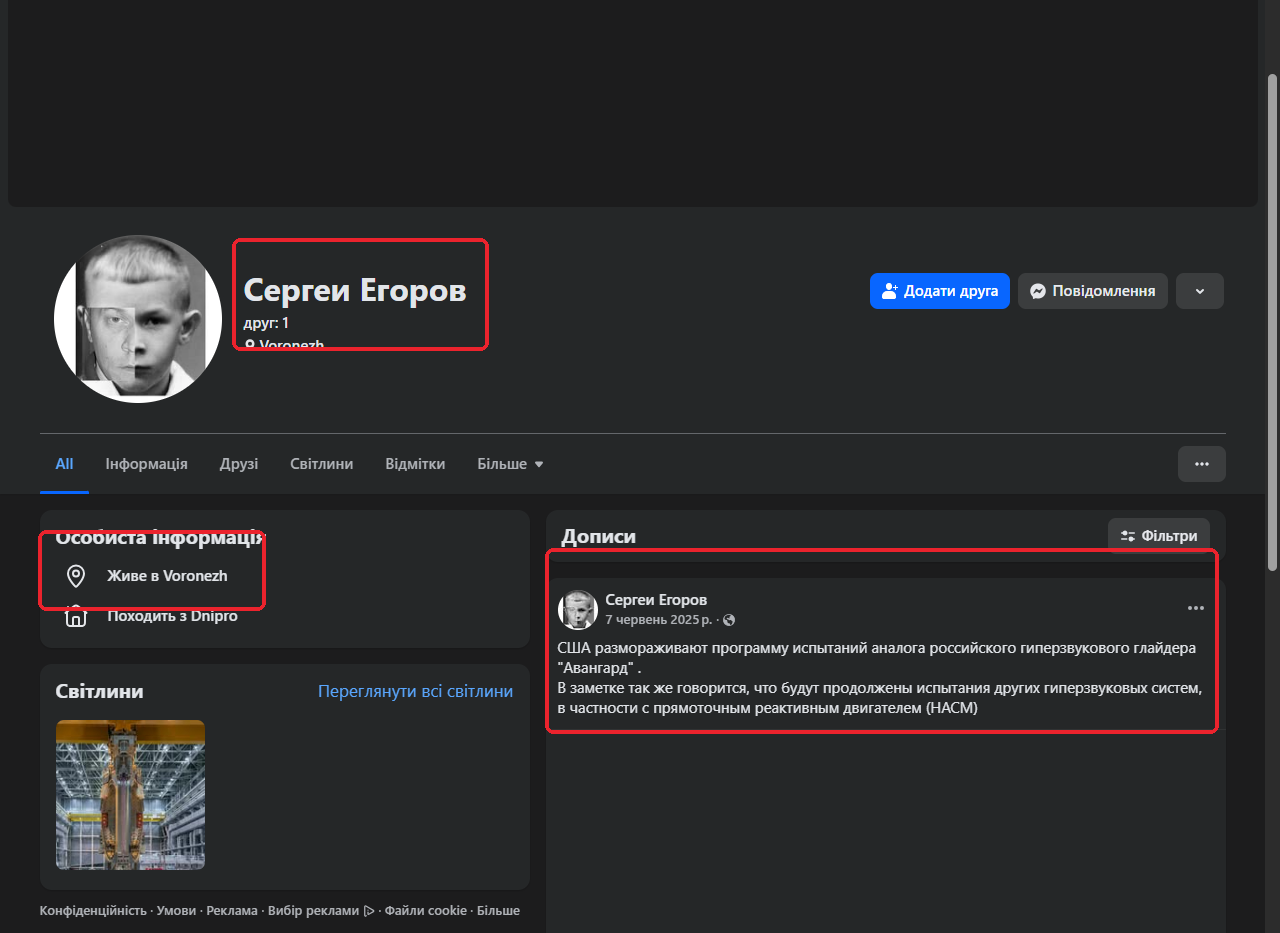Open the Реклама footer link
This screenshot has height=933, width=1280.
coord(232,911)
